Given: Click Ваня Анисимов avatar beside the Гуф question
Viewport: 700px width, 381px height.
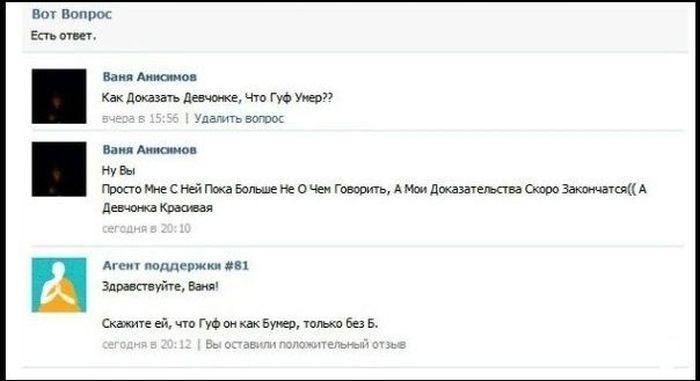Looking at the screenshot, I should (59, 96).
